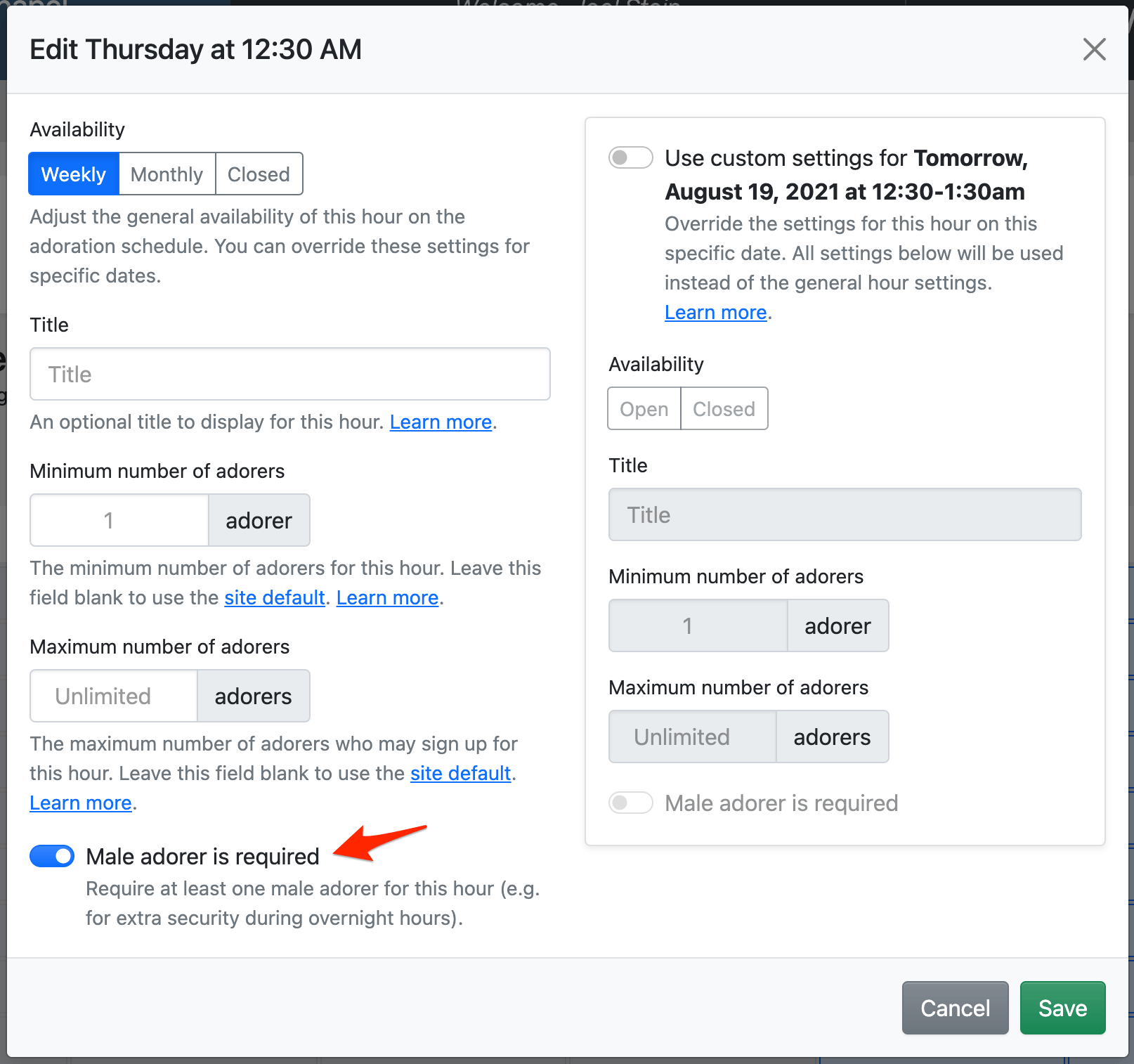1134x1064 pixels.
Task: Open Learn more link for custom settings
Action: coord(715,312)
